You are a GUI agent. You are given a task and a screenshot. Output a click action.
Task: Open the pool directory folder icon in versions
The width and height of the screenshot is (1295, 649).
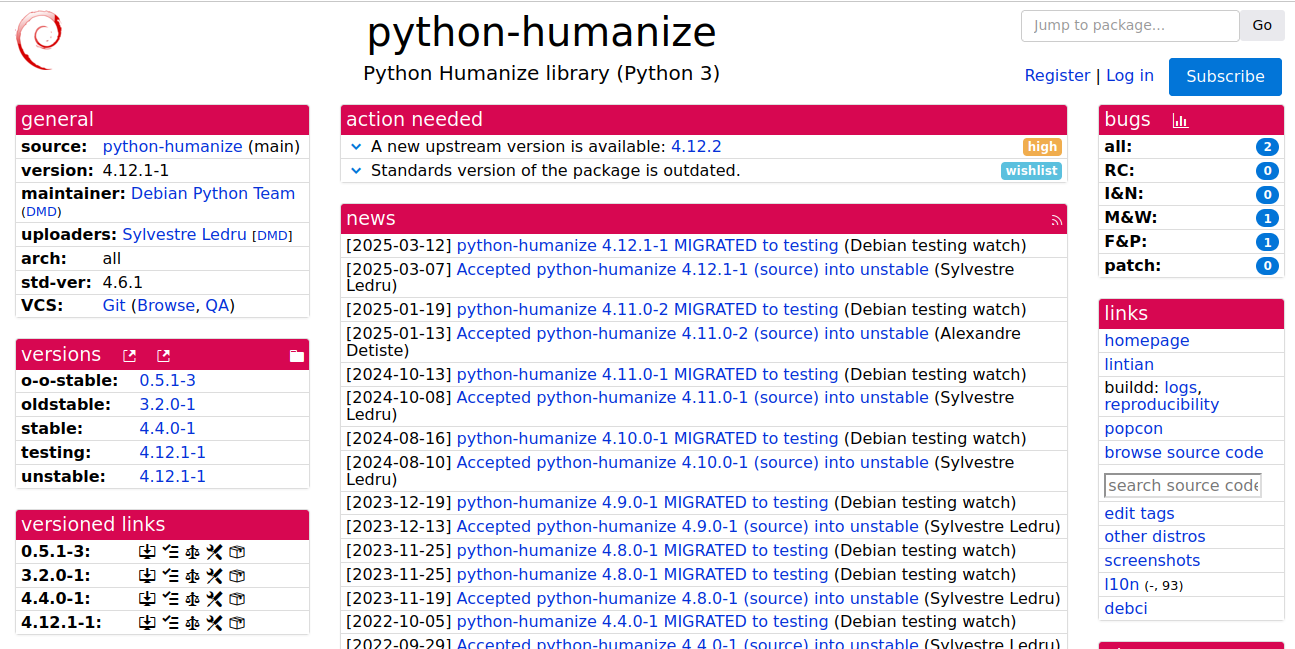[297, 355]
